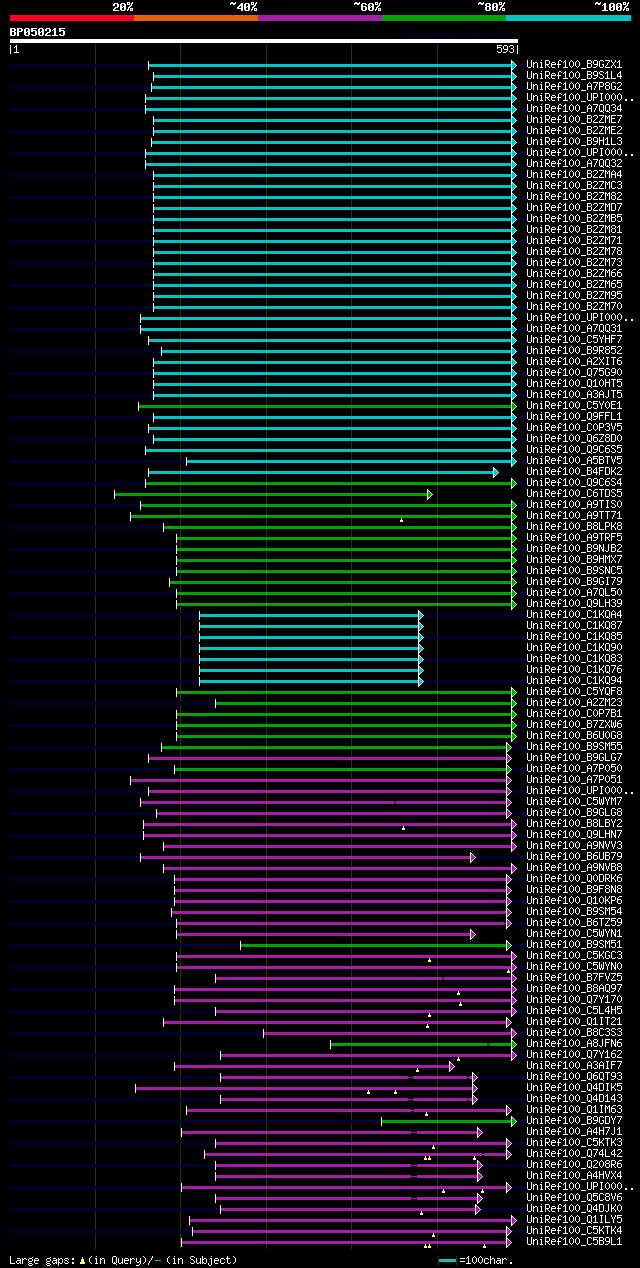The image size is (640, 1268).
Task: Click the label UniRef100_Q75G90
Action: click(575, 373)
